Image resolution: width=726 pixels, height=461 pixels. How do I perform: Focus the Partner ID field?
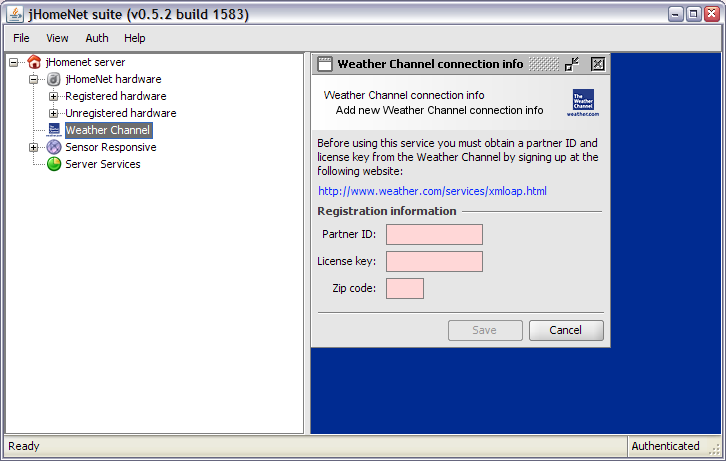click(x=434, y=235)
